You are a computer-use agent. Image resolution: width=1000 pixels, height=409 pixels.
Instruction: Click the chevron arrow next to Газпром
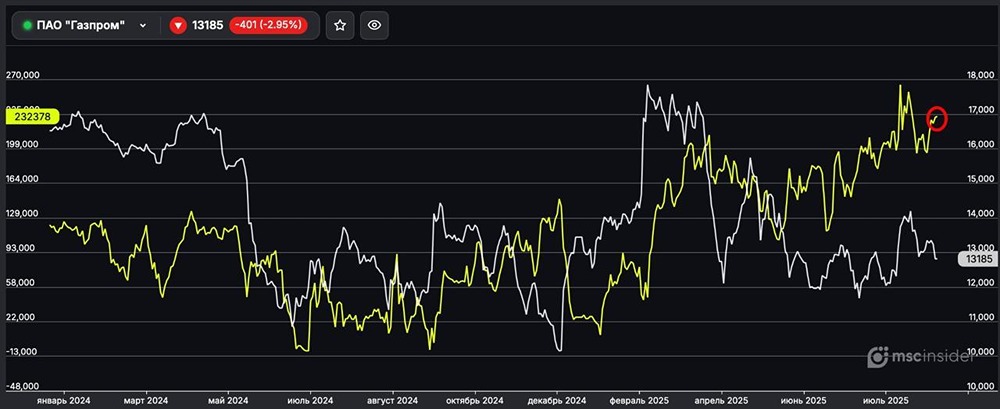click(144, 26)
